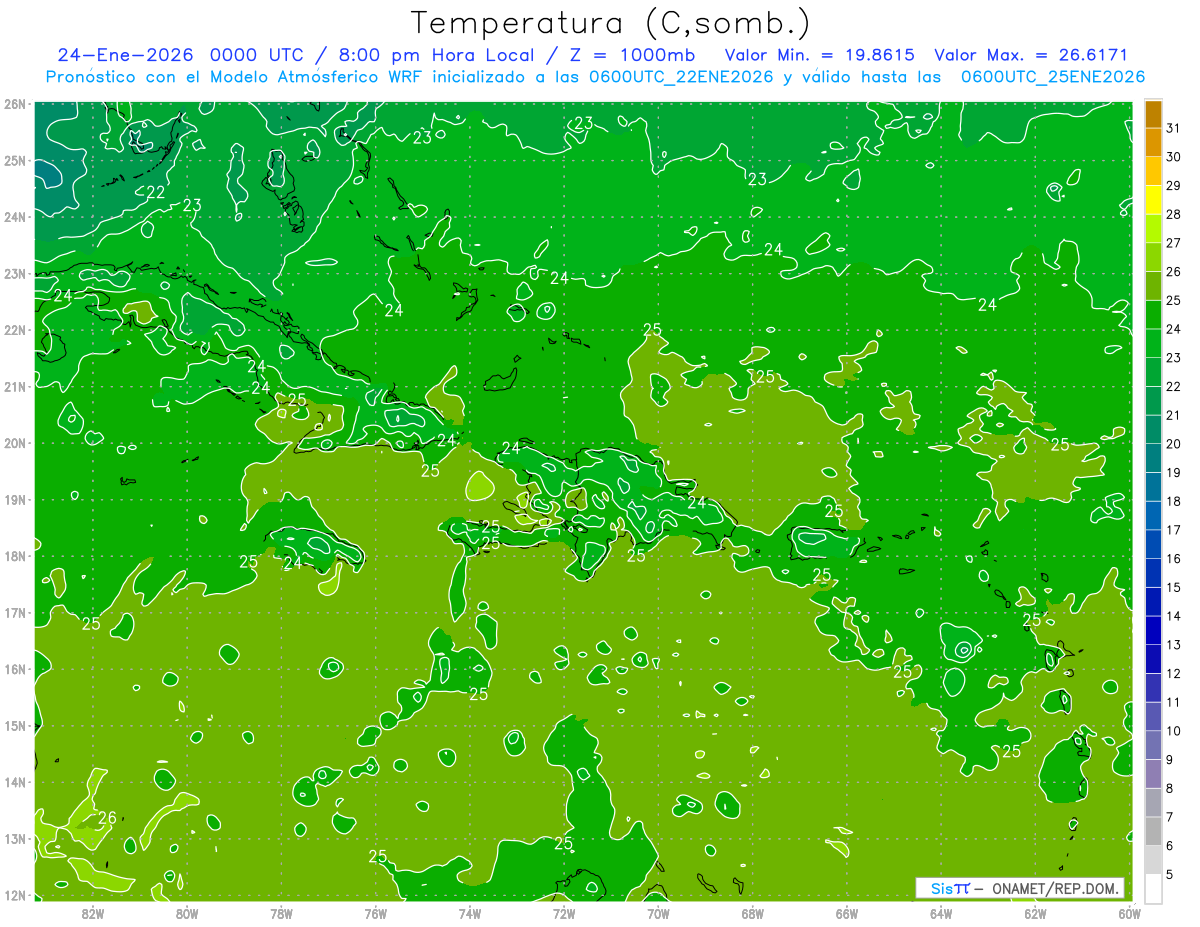Select the "Valor Max. = 26.6171" text
1200x927 pixels.
point(1032,55)
